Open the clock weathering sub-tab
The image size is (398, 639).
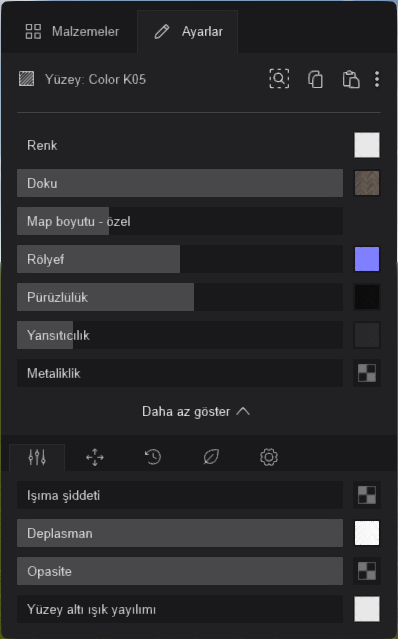(x=153, y=457)
